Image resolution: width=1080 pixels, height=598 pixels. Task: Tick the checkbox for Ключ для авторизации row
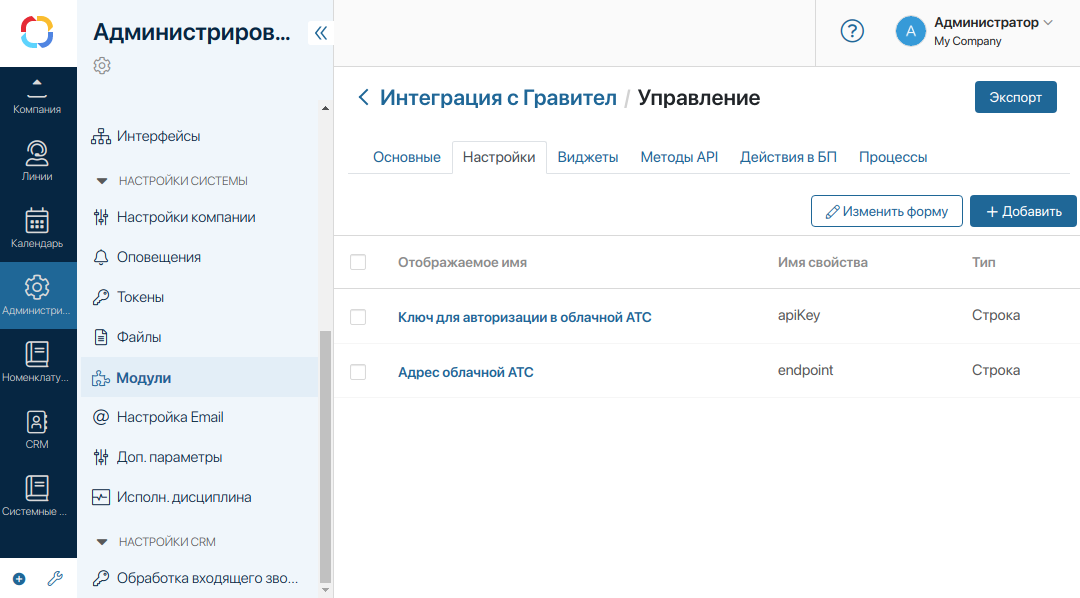358,317
